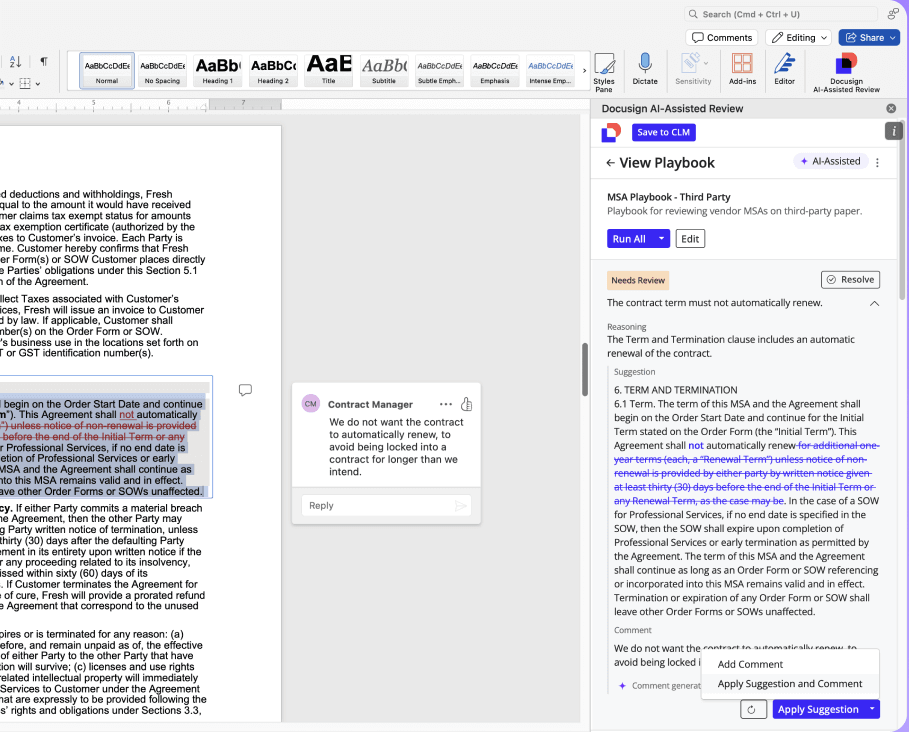This screenshot has width=909, height=732.
Task: Click the AI-Assisted badge
Action: click(x=831, y=161)
